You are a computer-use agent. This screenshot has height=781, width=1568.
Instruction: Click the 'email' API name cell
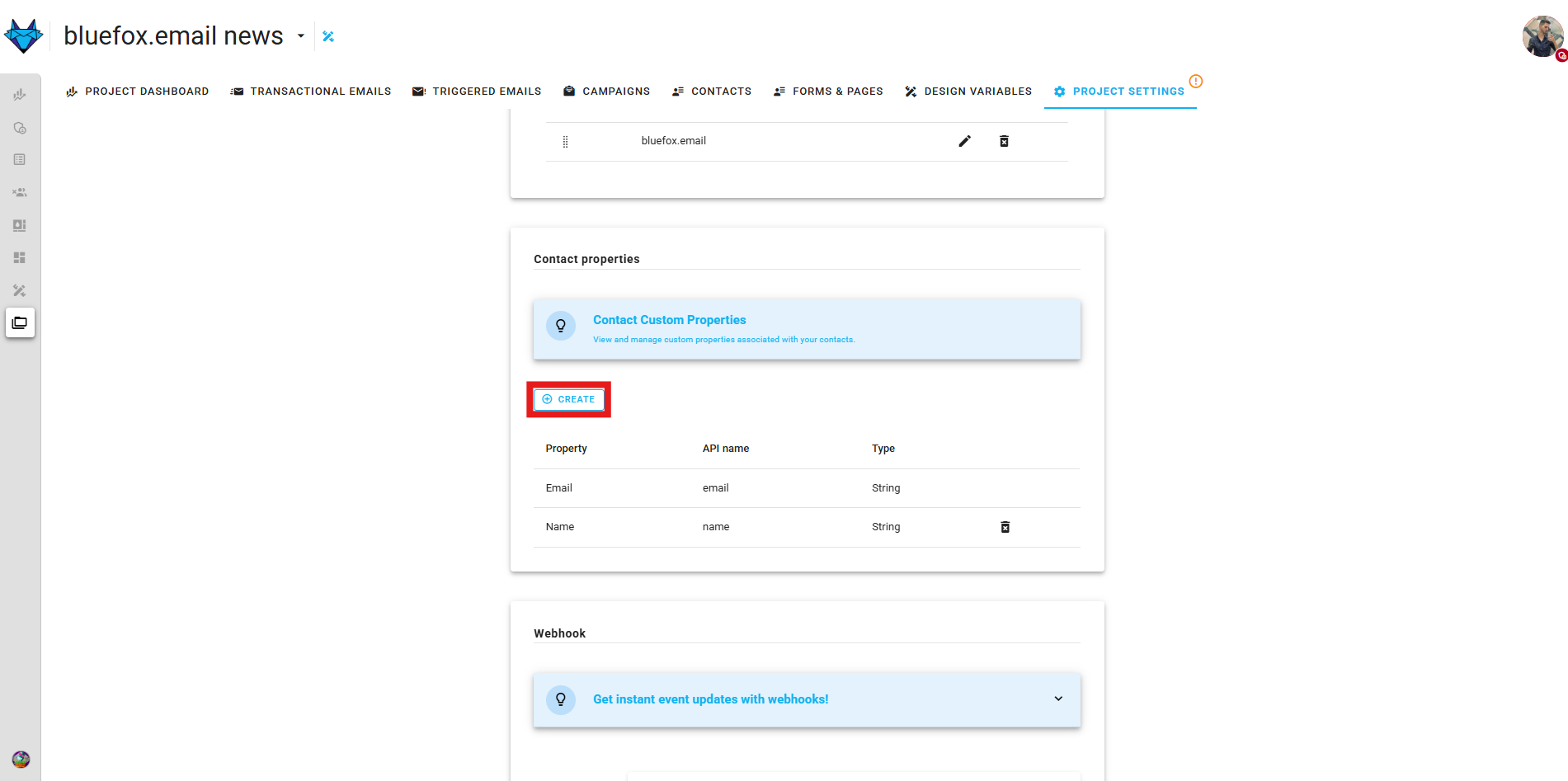pyautogui.click(x=715, y=488)
